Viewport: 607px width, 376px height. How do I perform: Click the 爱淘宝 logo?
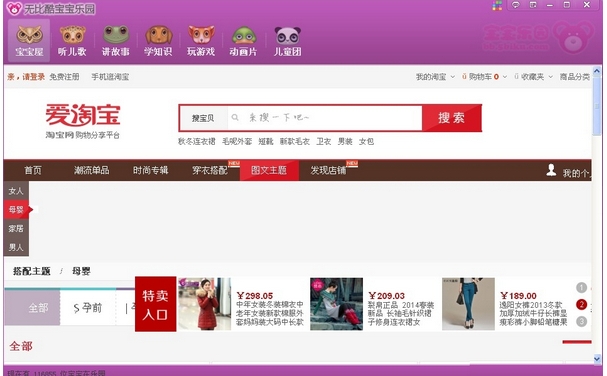[83, 115]
